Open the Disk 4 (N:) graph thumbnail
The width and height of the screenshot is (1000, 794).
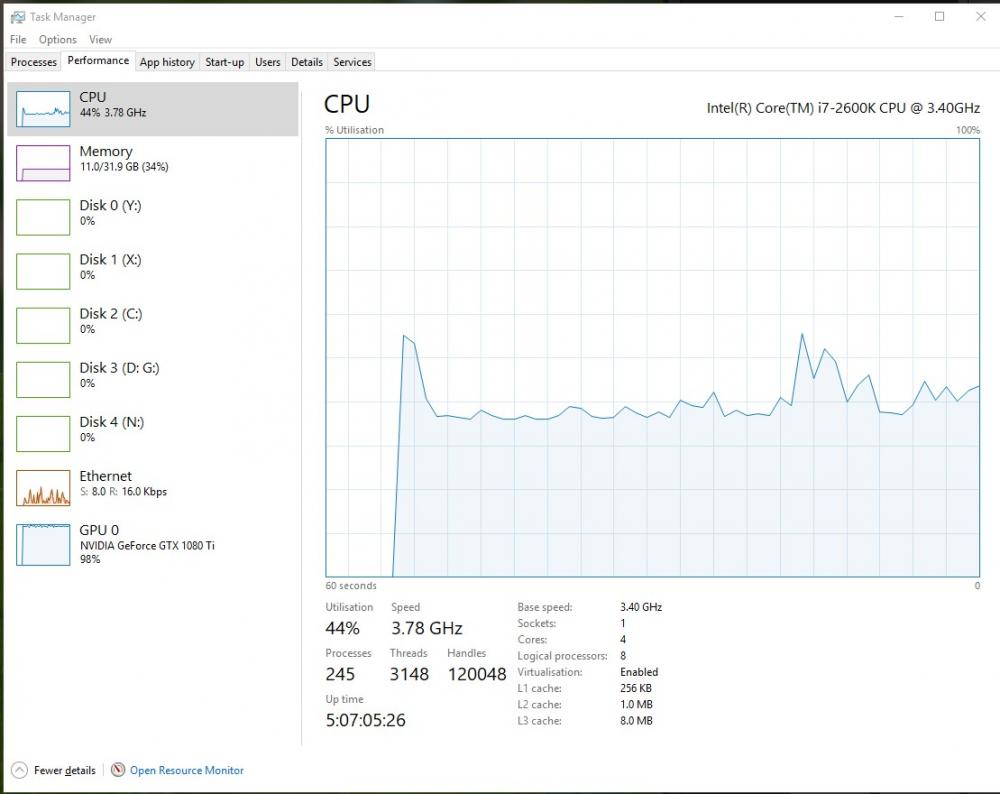[x=43, y=434]
